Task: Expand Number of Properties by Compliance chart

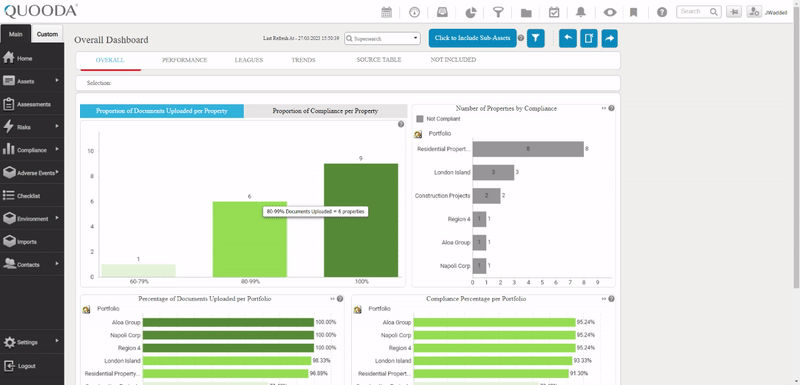Action: tap(604, 108)
